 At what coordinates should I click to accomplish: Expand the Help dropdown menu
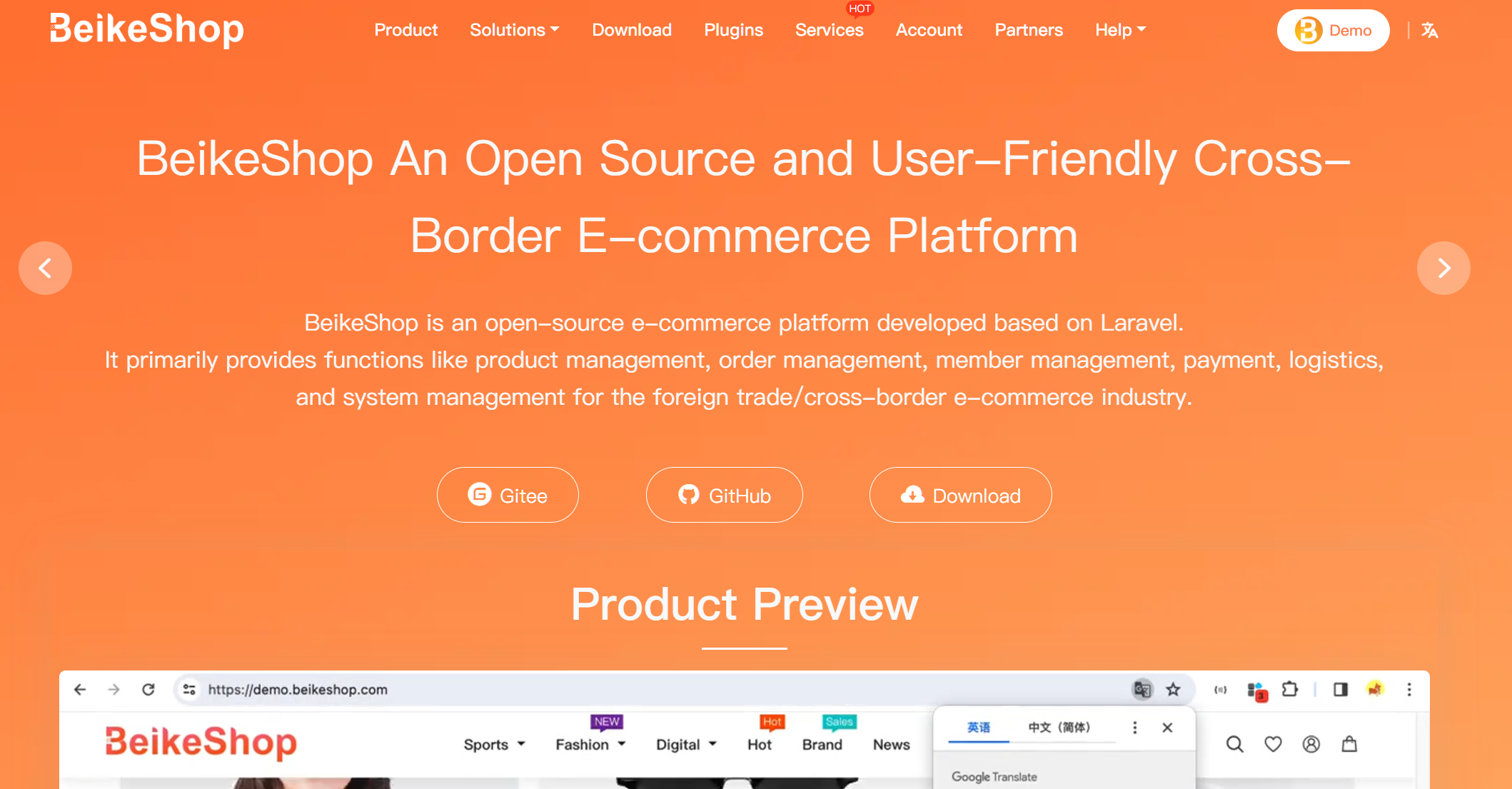tap(1120, 30)
